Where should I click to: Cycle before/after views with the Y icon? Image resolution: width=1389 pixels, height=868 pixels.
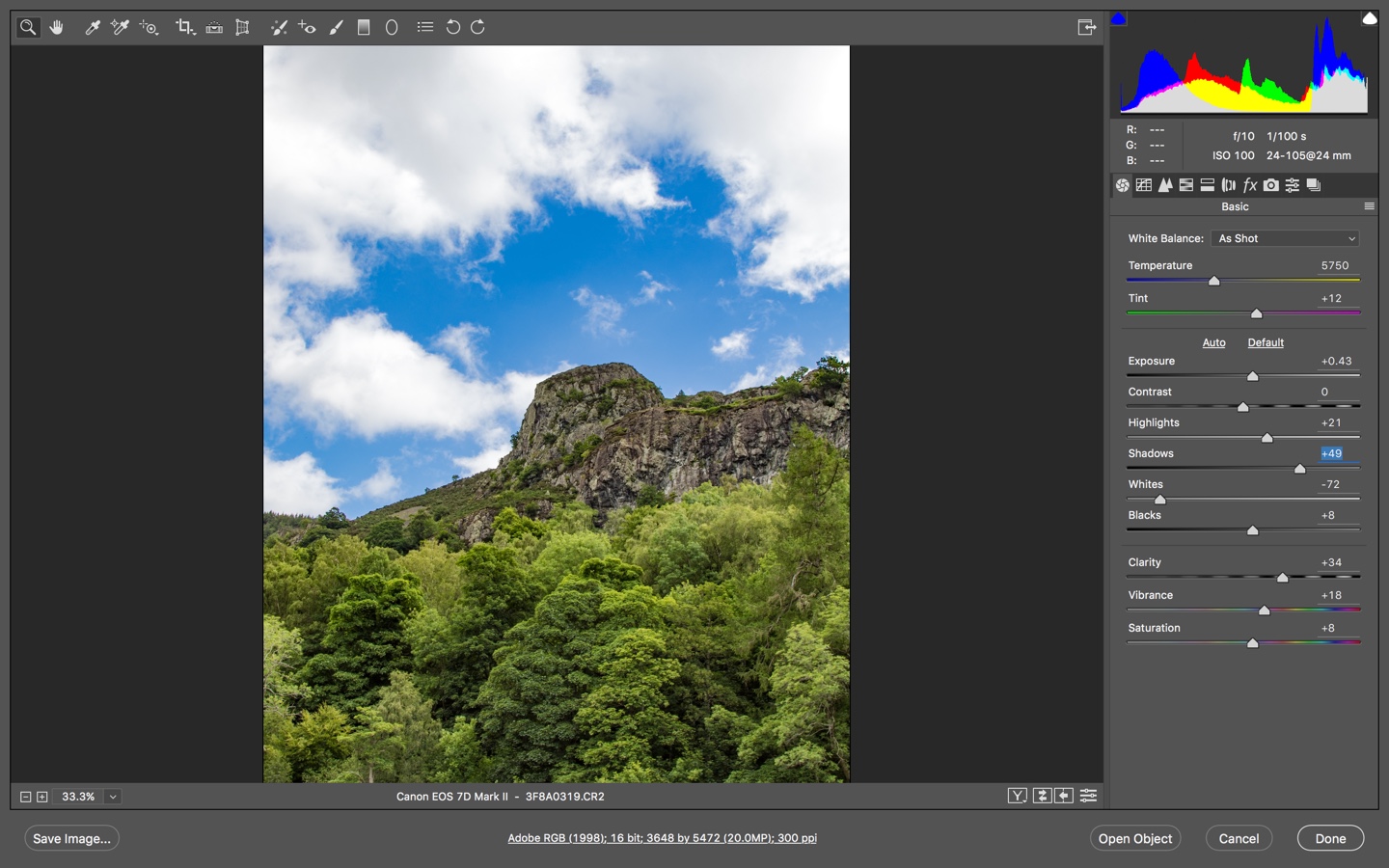(x=1018, y=796)
